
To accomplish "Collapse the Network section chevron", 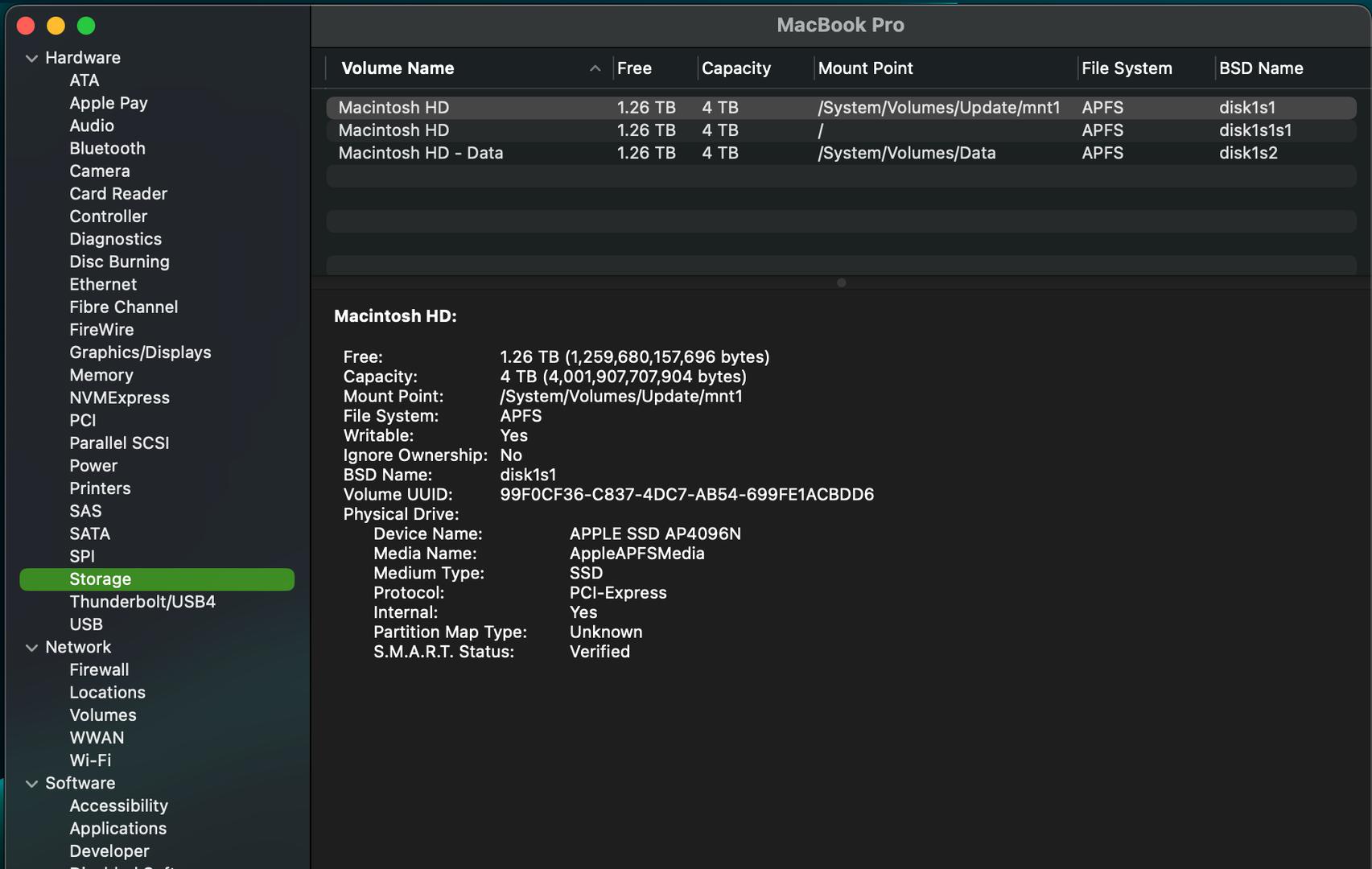I will coord(31,648).
